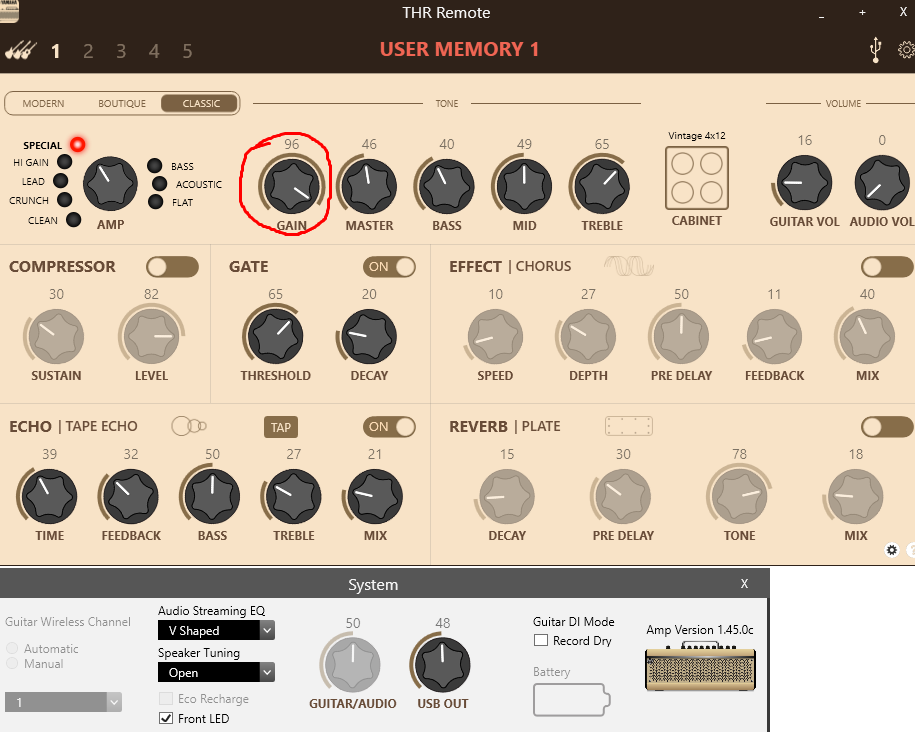
Task: Click the gate THRESHOLD knob
Action: pyautogui.click(x=275, y=336)
